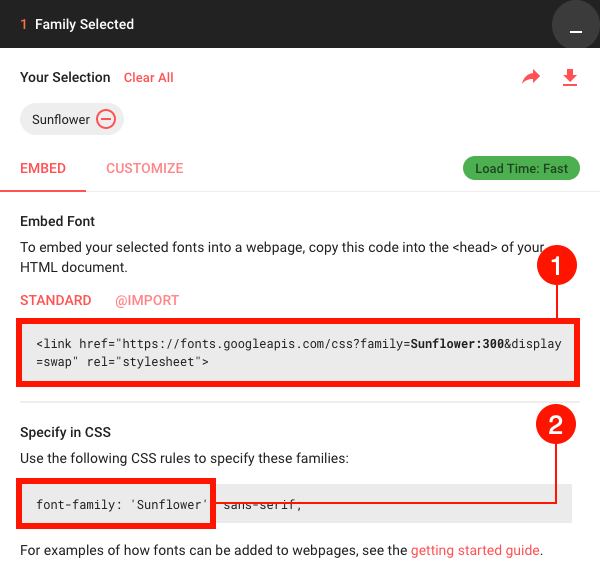600x580 pixels.
Task: Open the CUSTOMIZE tab
Action: [145, 168]
